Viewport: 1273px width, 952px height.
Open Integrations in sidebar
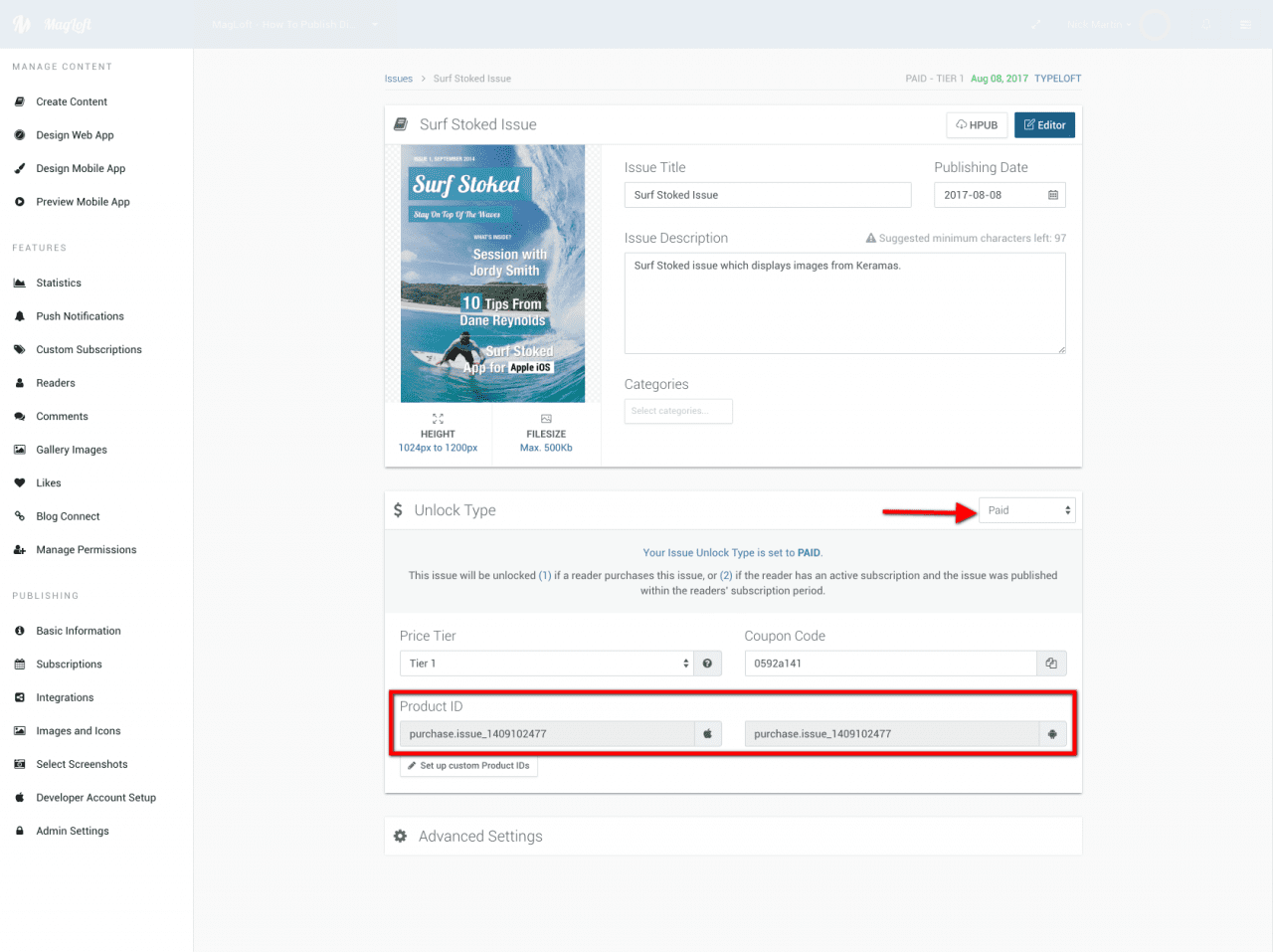(x=65, y=698)
